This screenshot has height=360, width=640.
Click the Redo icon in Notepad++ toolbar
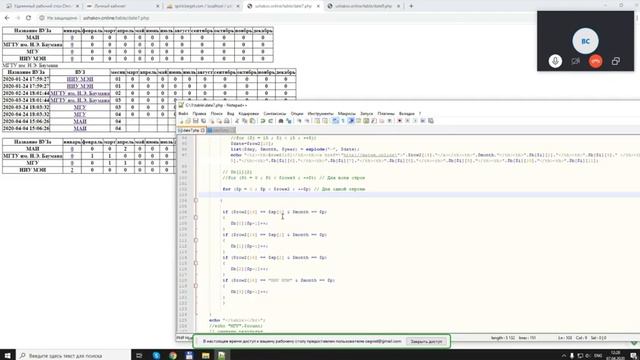click(x=270, y=121)
